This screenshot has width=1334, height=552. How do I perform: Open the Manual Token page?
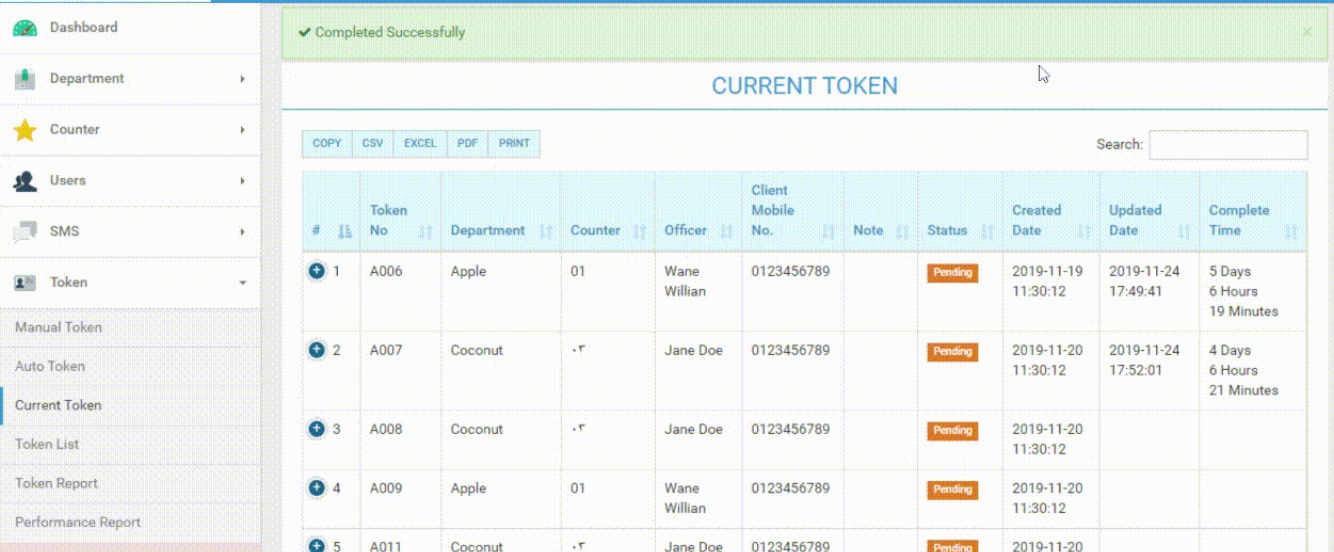click(58, 327)
